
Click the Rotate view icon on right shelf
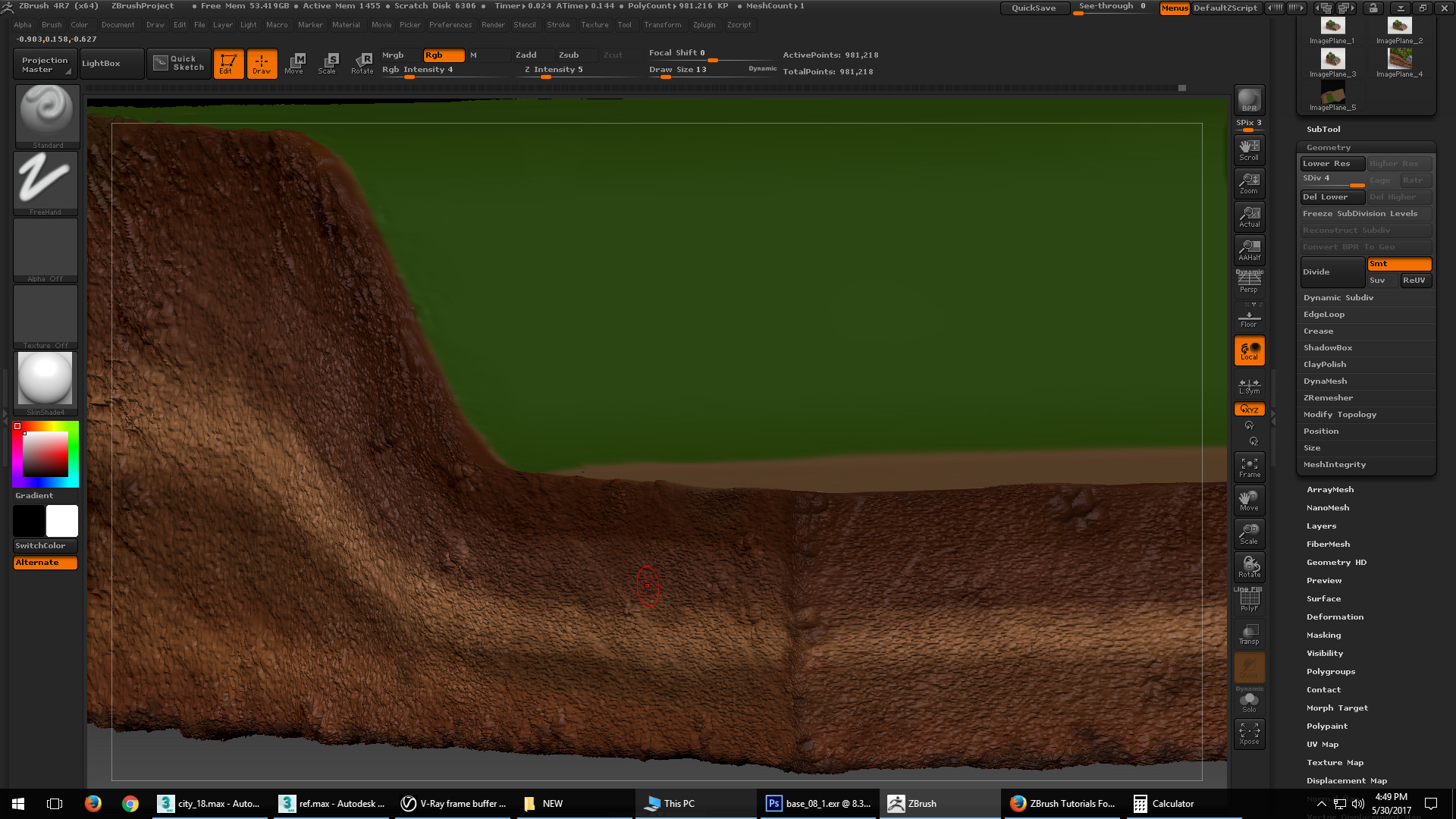[x=1249, y=567]
